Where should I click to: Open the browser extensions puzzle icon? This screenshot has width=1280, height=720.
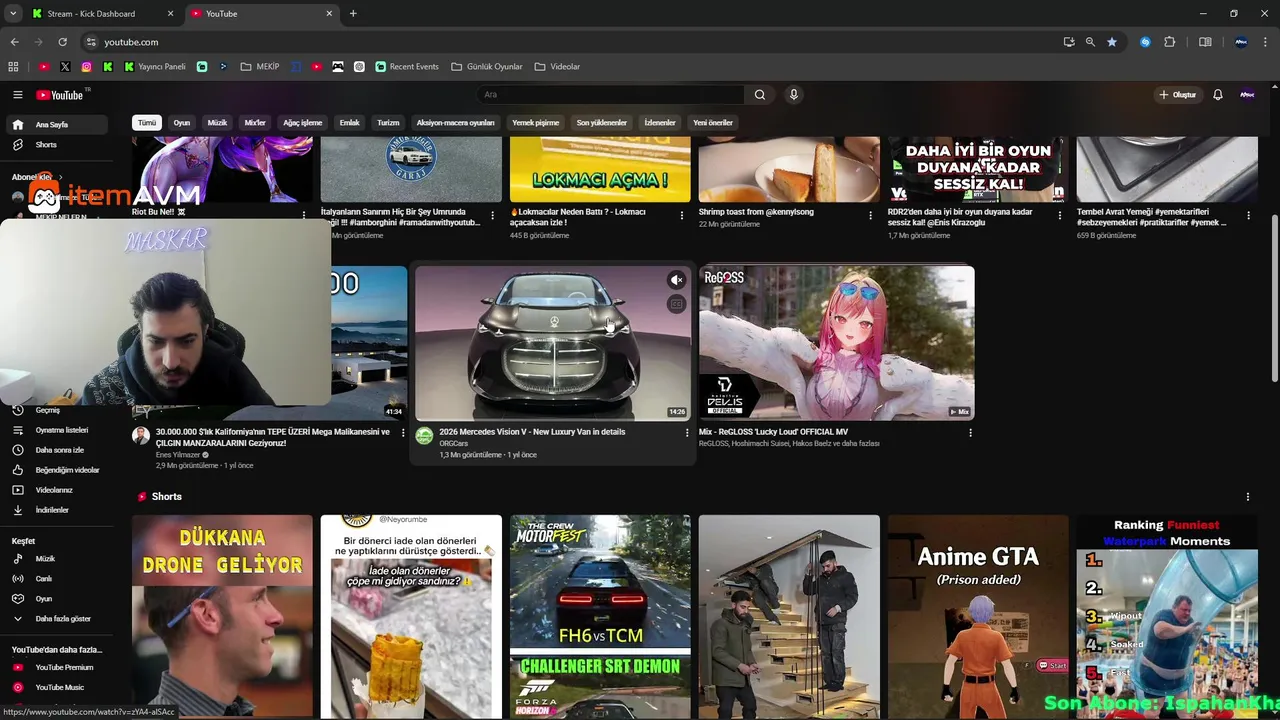tap(1170, 42)
